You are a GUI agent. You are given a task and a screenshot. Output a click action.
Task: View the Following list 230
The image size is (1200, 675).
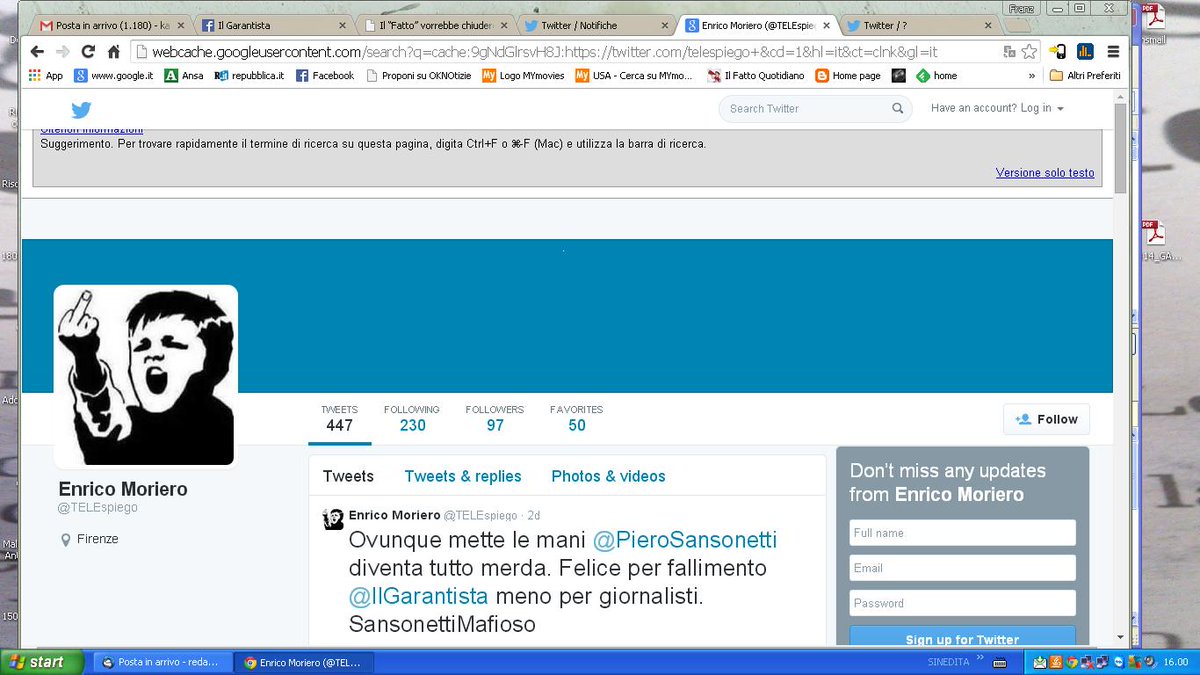tap(412, 418)
